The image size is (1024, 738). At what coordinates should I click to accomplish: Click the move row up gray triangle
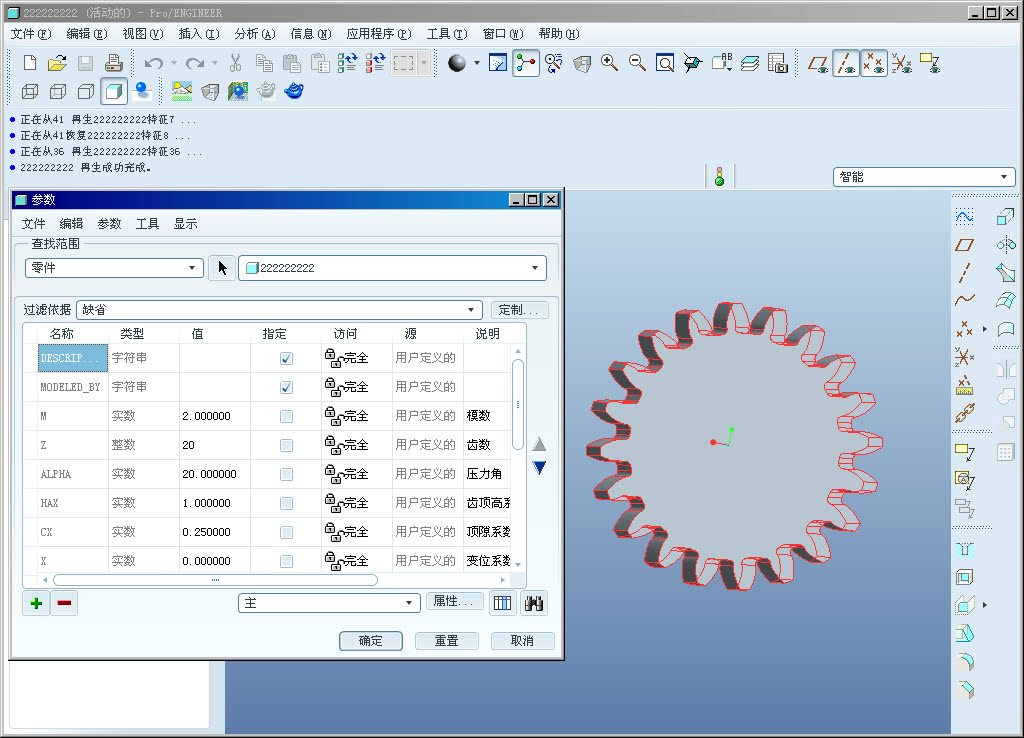coord(539,445)
